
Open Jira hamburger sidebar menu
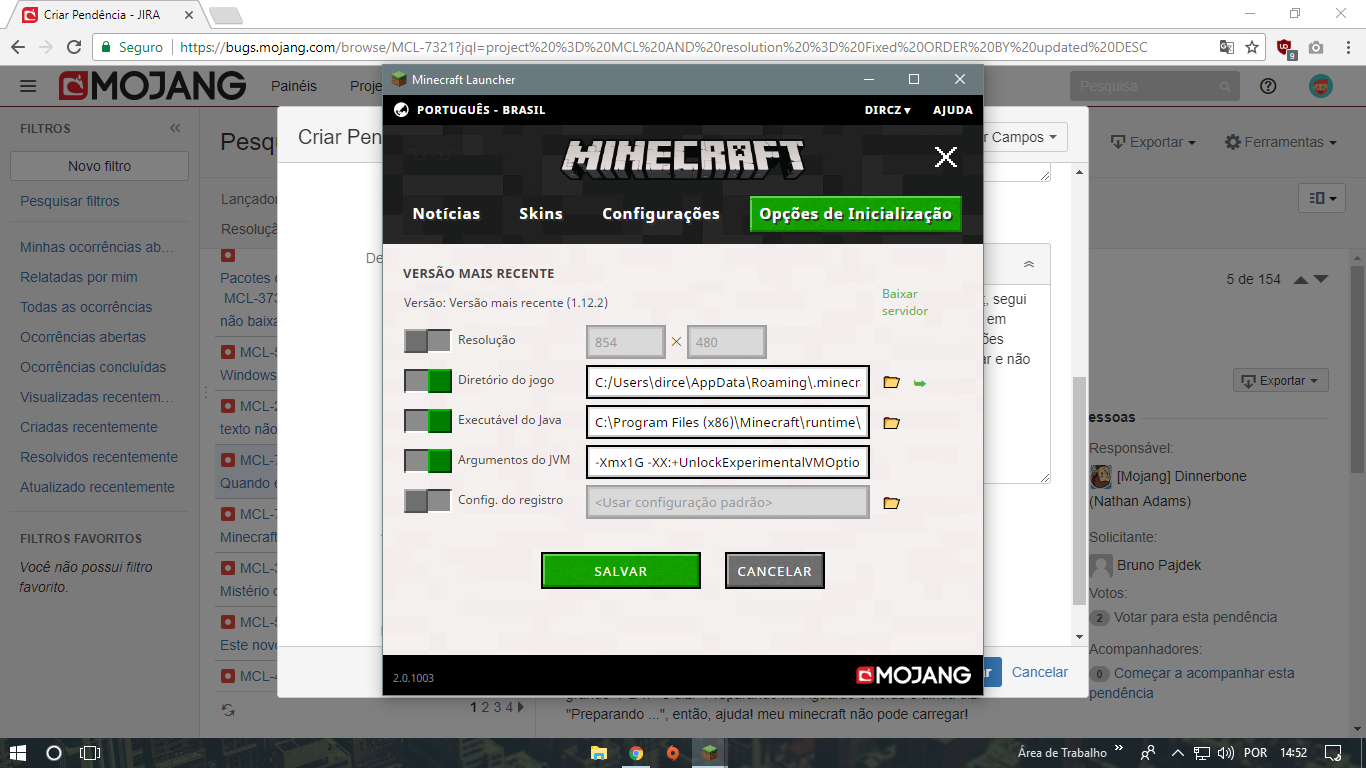tap(28, 86)
